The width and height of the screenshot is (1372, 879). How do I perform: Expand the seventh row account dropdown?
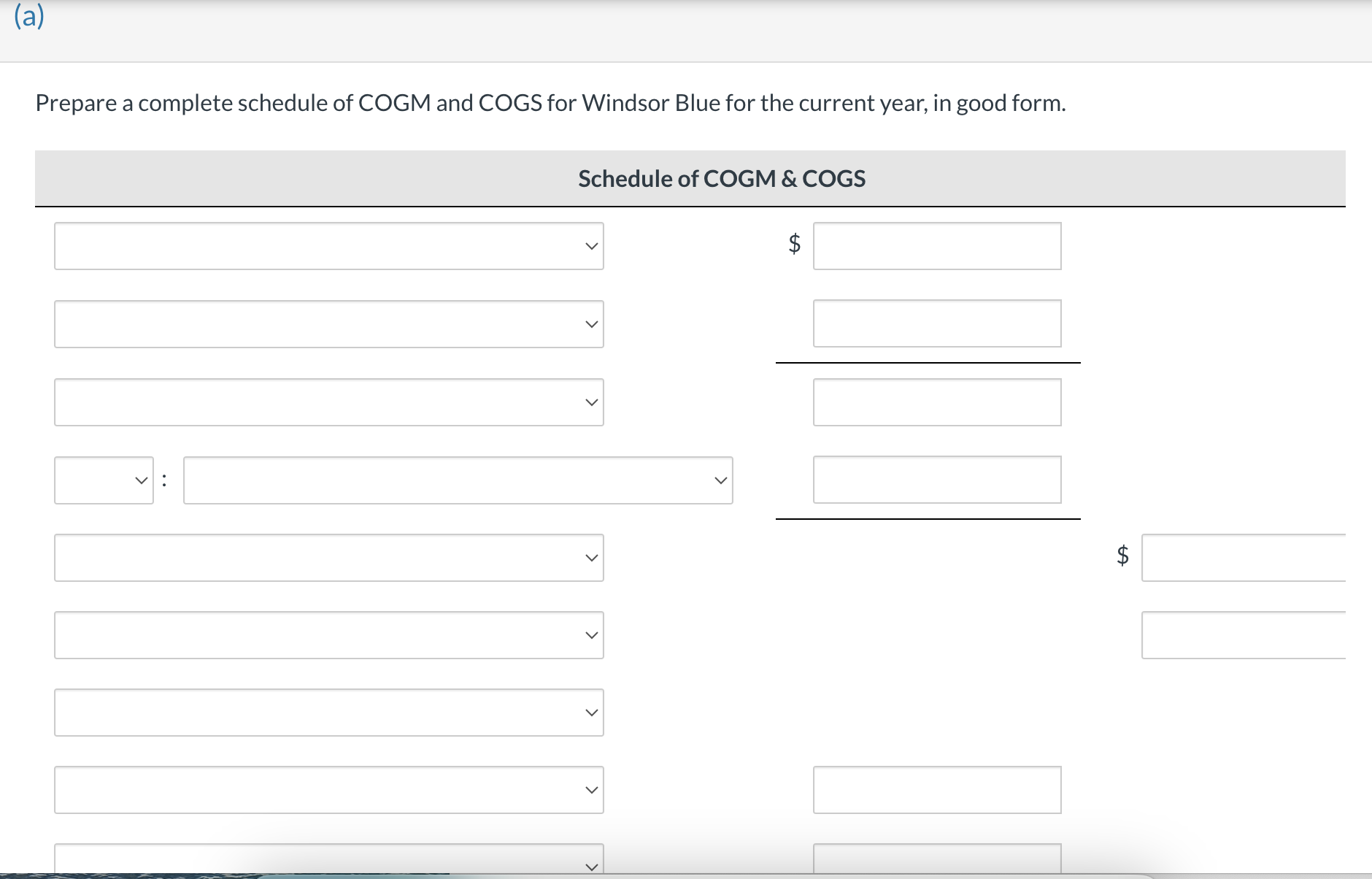coord(328,713)
